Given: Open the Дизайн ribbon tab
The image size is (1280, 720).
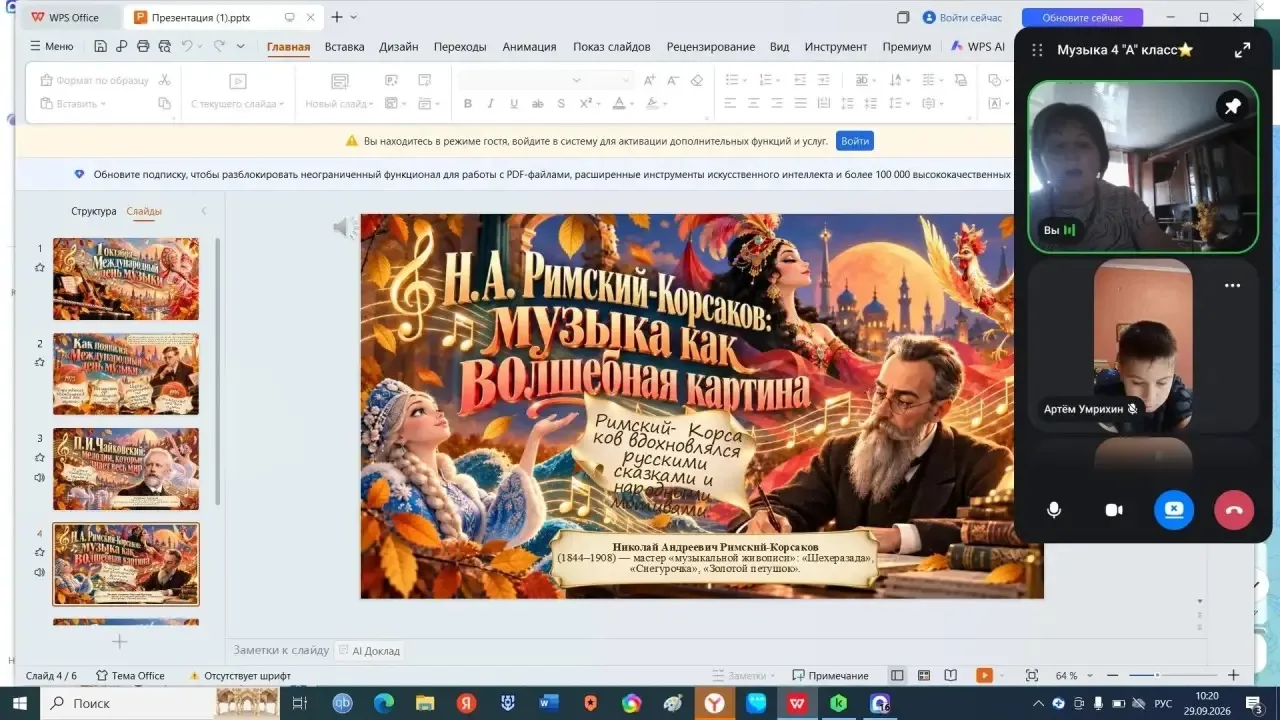Looking at the screenshot, I should tap(398, 46).
